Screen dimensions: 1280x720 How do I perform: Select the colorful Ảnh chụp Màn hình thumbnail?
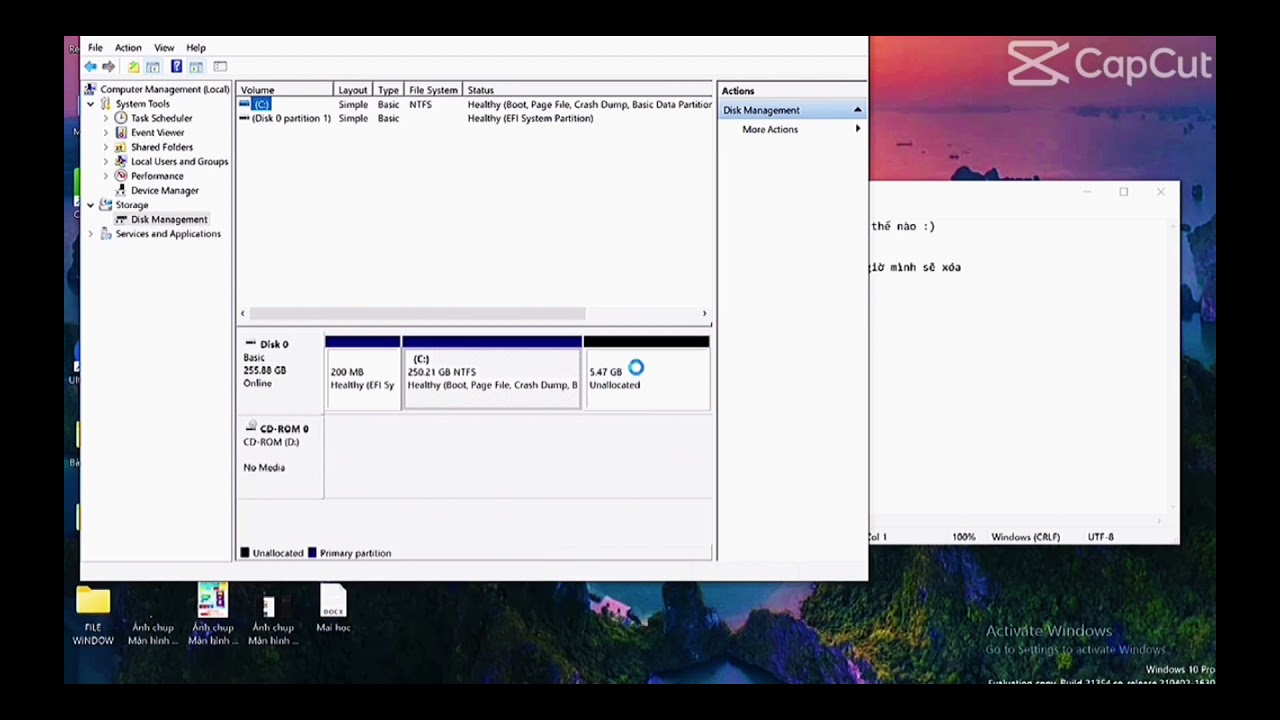pyautogui.click(x=212, y=616)
